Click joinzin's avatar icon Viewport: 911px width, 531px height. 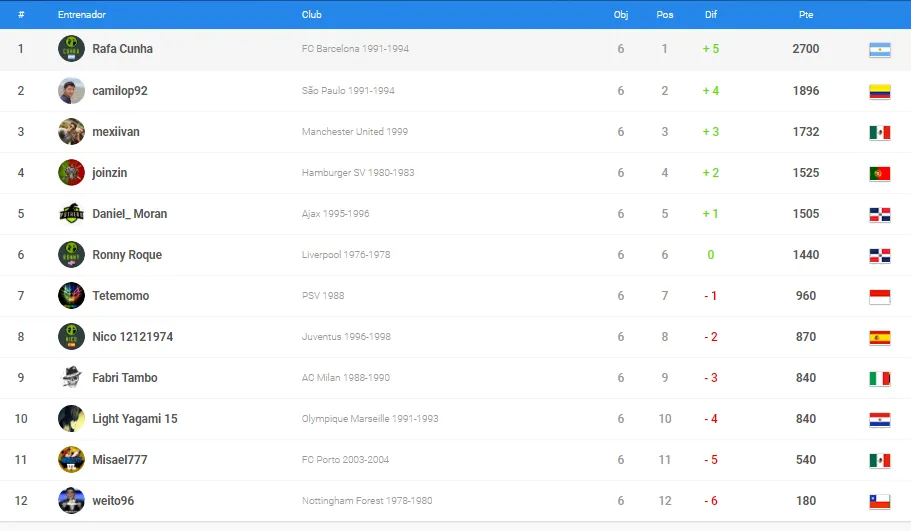(x=71, y=173)
